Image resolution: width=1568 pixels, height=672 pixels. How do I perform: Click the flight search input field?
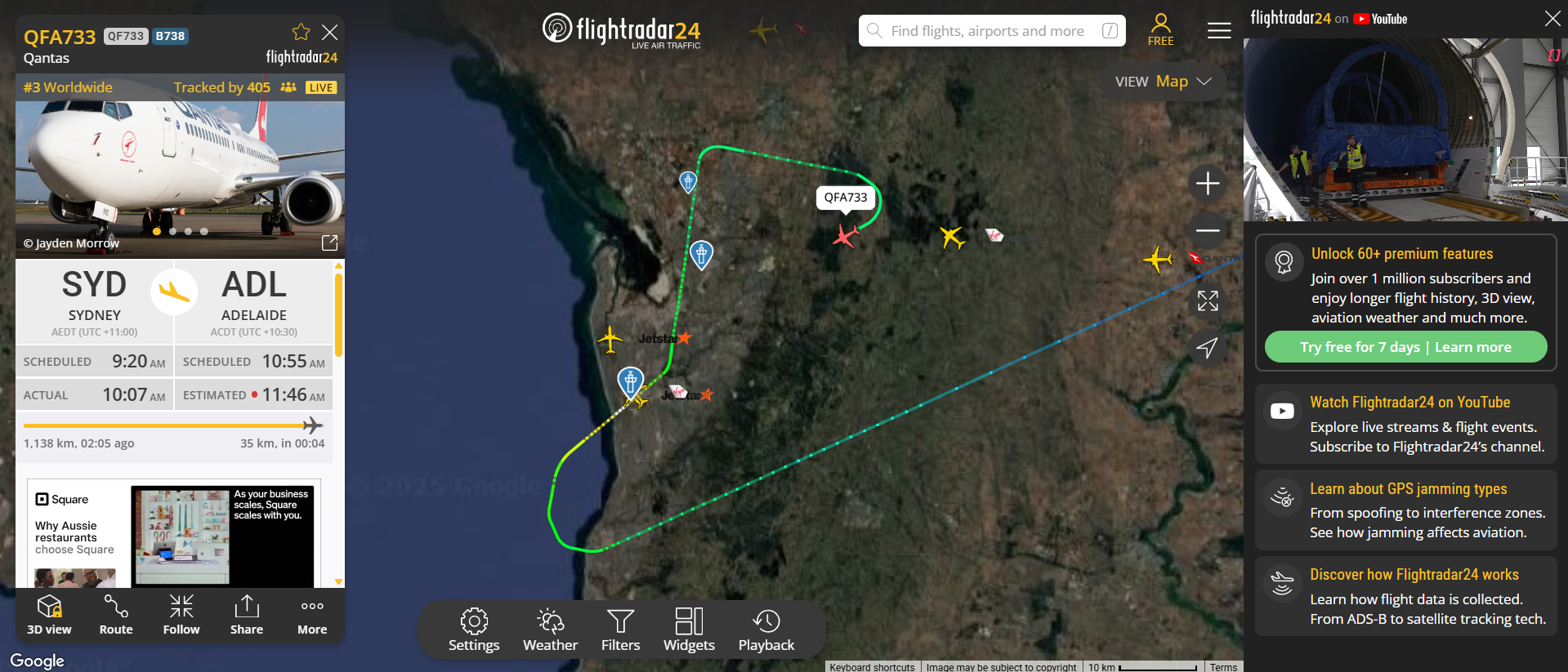[992, 31]
